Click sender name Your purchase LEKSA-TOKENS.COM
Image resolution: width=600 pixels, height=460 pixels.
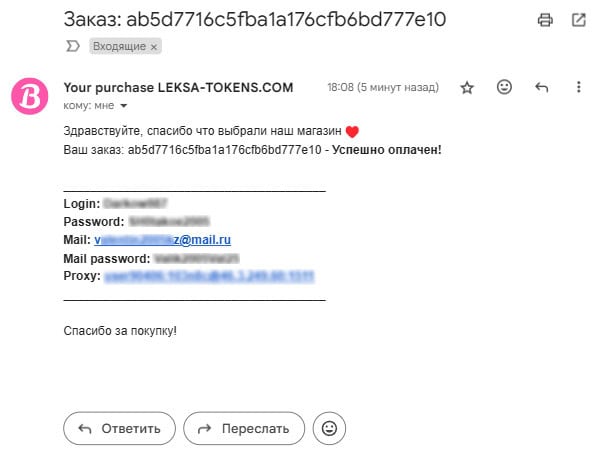(x=178, y=88)
